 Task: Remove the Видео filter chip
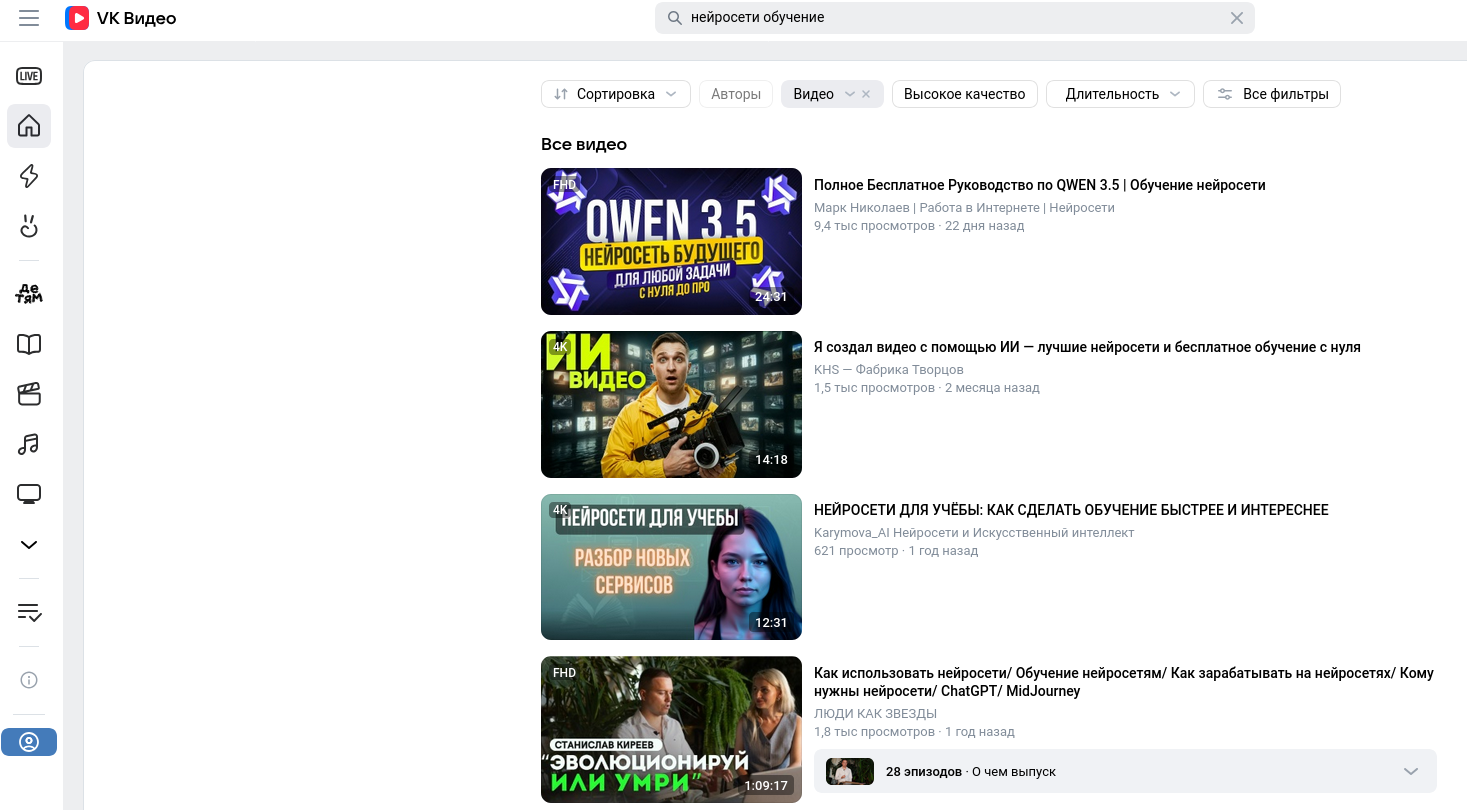[x=866, y=94]
